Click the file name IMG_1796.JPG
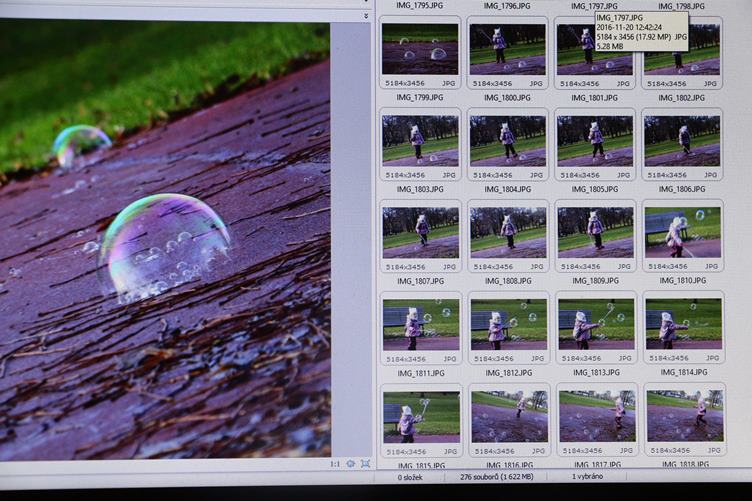 pyautogui.click(x=507, y=6)
